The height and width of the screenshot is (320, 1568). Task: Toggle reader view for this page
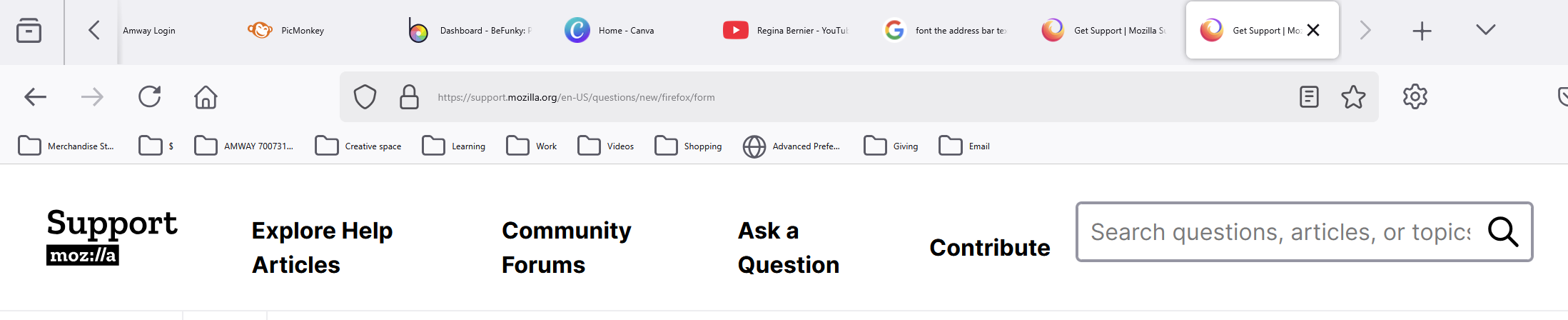click(x=1309, y=96)
